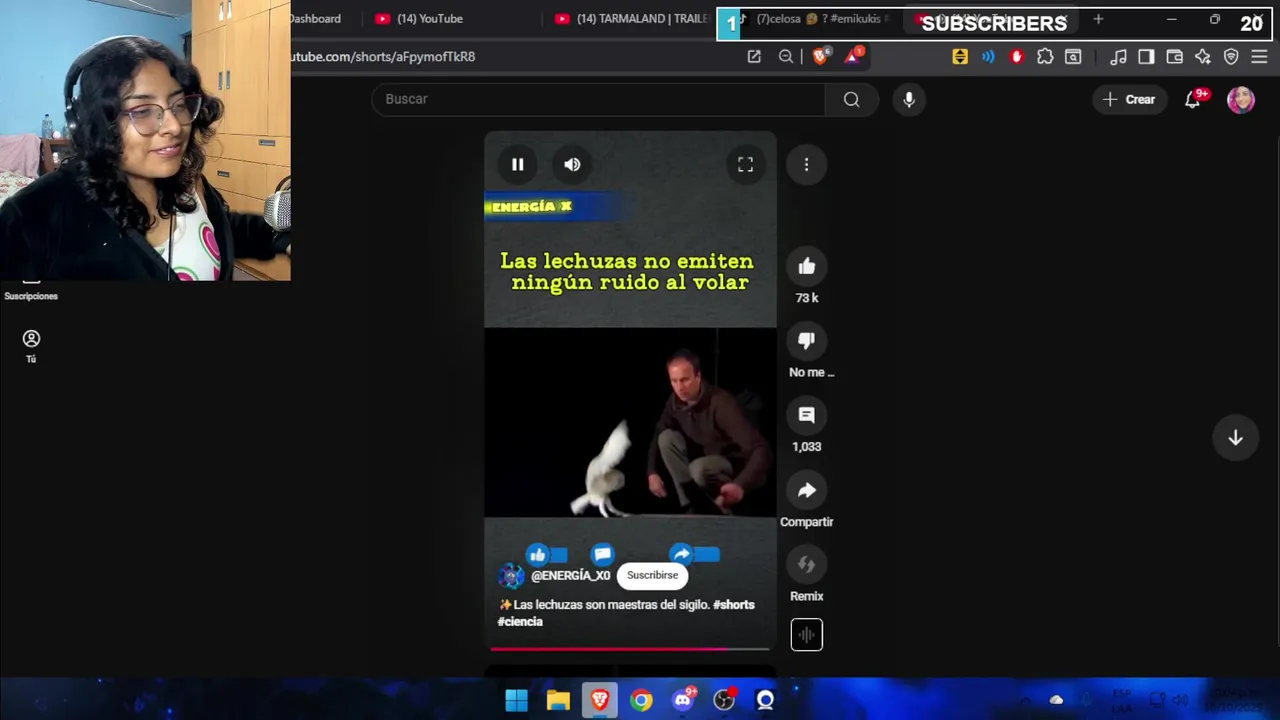Switch to the Dashboard tab
Screen dimensions: 1280x720
pos(315,19)
